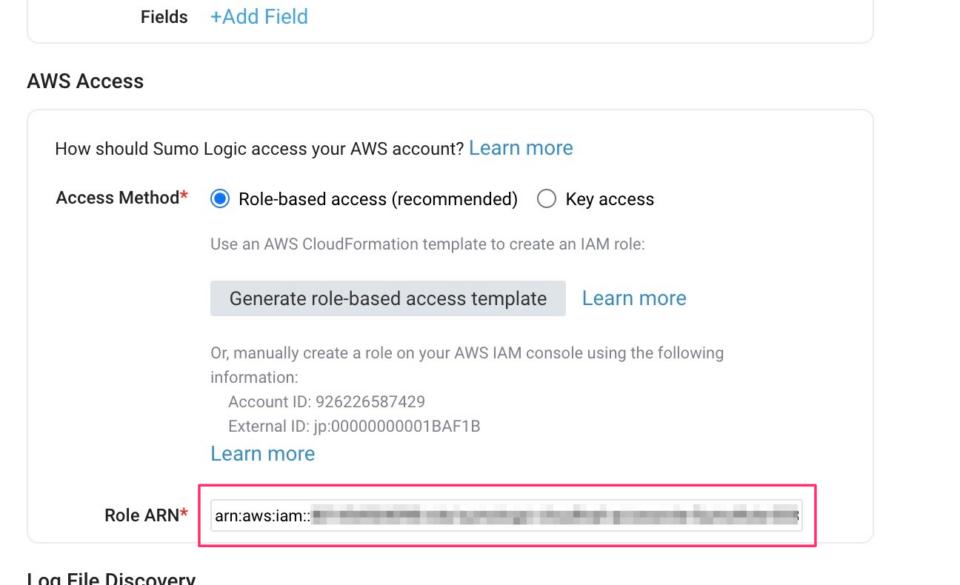960x585 pixels.
Task: Click the Access Method label
Action: tap(115, 197)
